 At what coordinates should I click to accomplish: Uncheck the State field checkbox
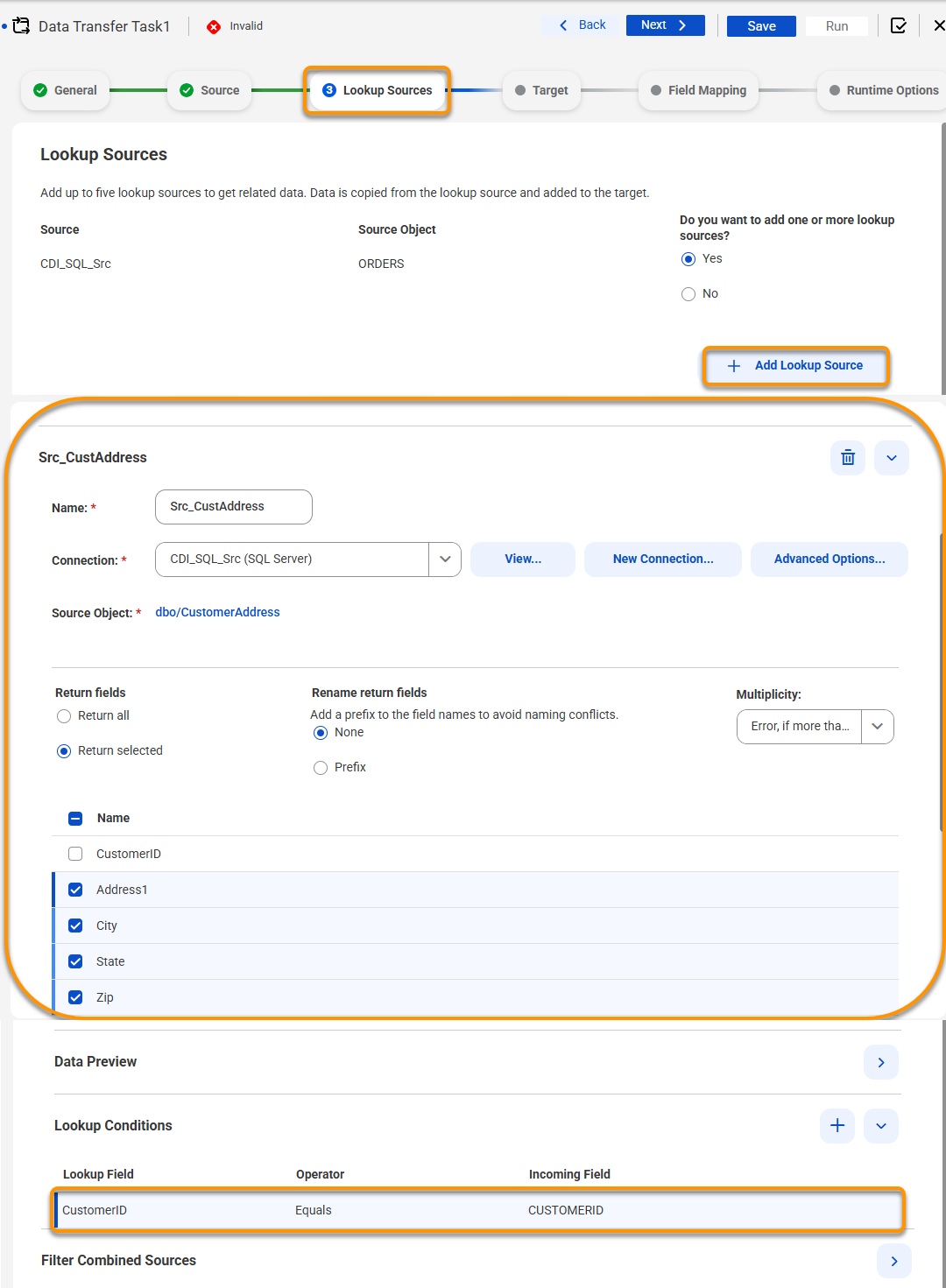pyautogui.click(x=75, y=961)
